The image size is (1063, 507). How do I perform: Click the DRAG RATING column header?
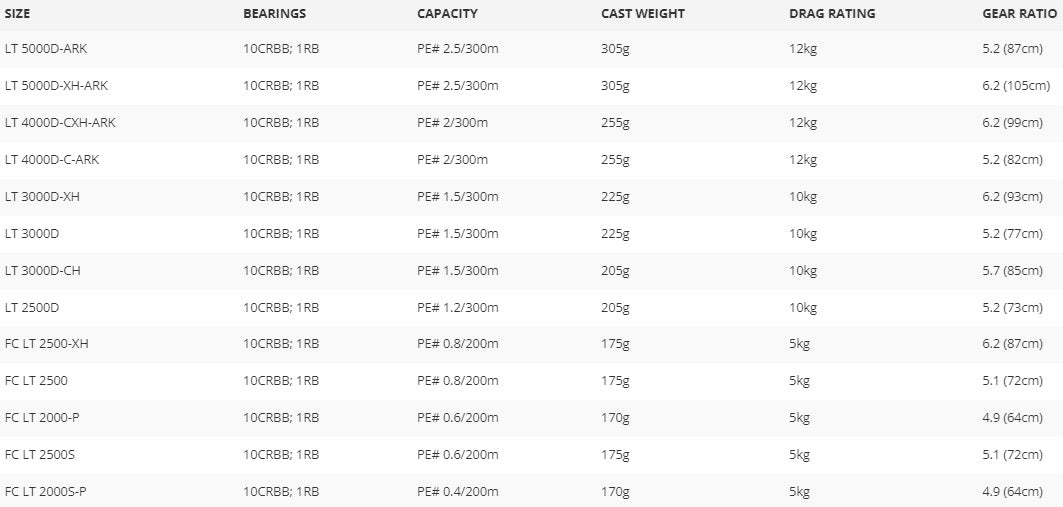[x=832, y=14]
